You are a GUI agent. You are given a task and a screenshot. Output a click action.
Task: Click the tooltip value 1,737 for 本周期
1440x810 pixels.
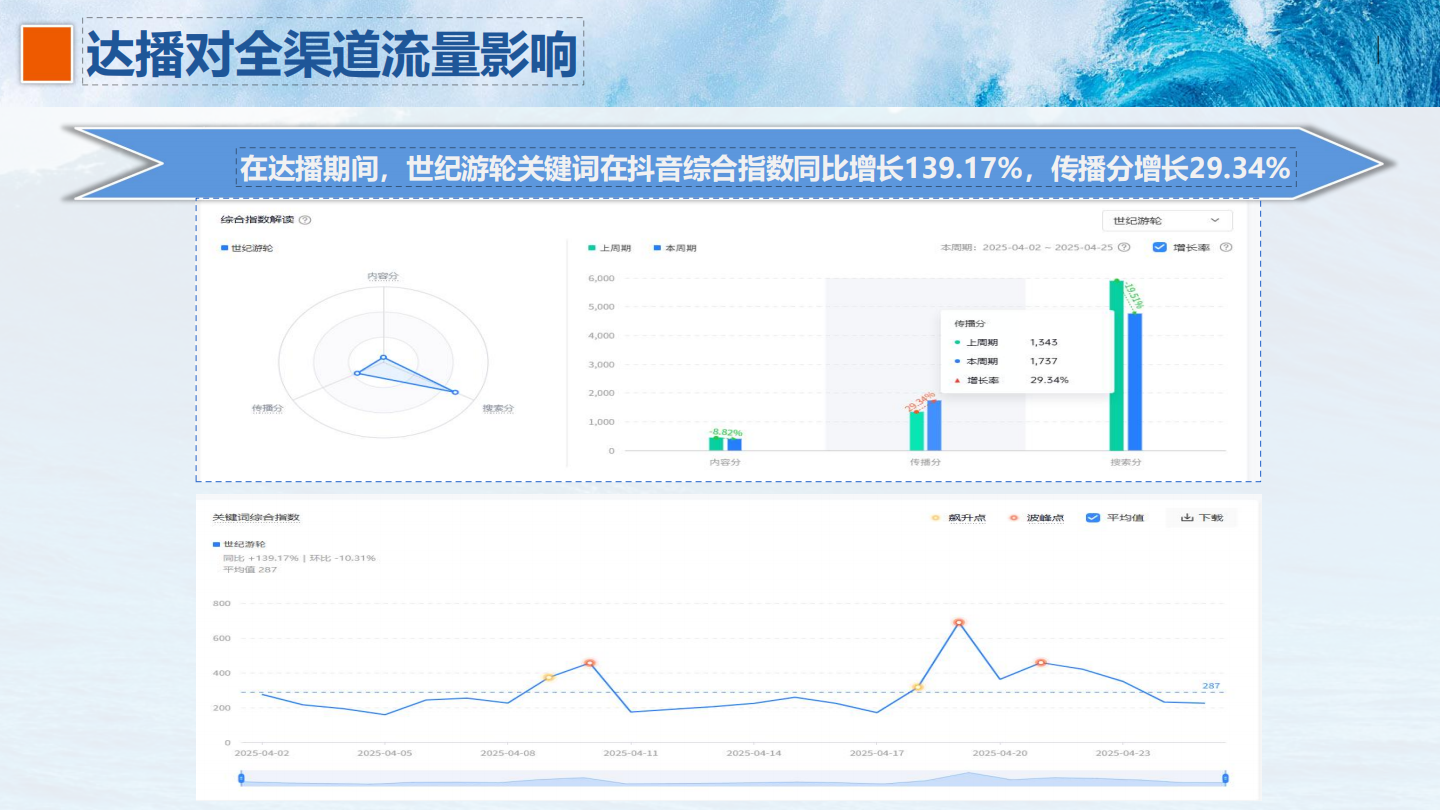[x=1043, y=361]
